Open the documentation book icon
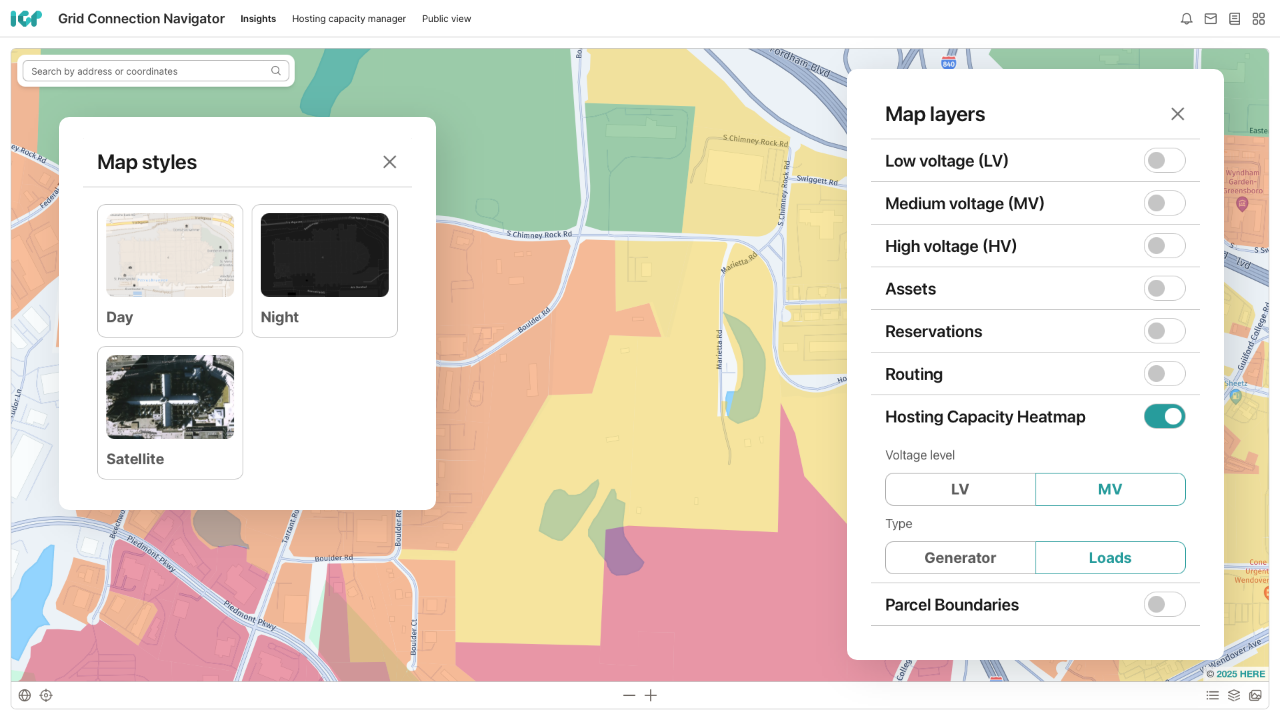 (x=1235, y=19)
